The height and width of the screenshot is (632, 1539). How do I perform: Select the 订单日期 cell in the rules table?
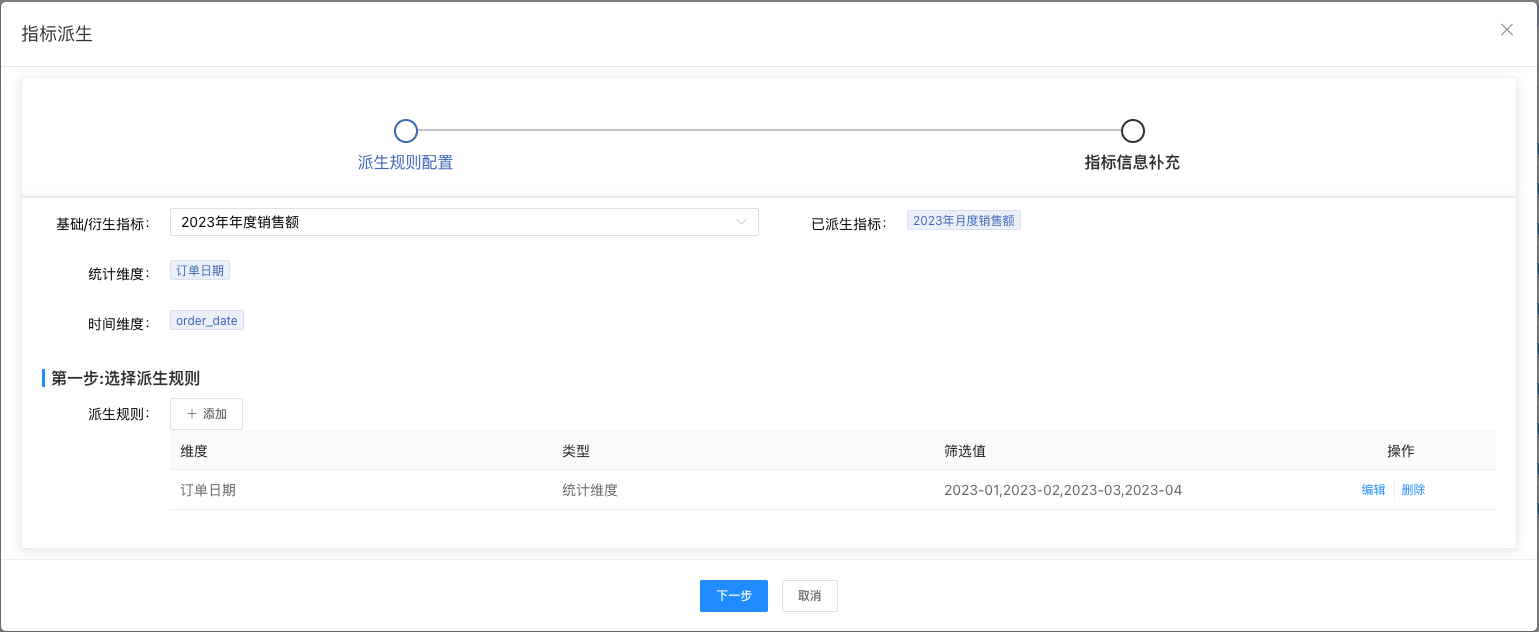tap(208, 490)
